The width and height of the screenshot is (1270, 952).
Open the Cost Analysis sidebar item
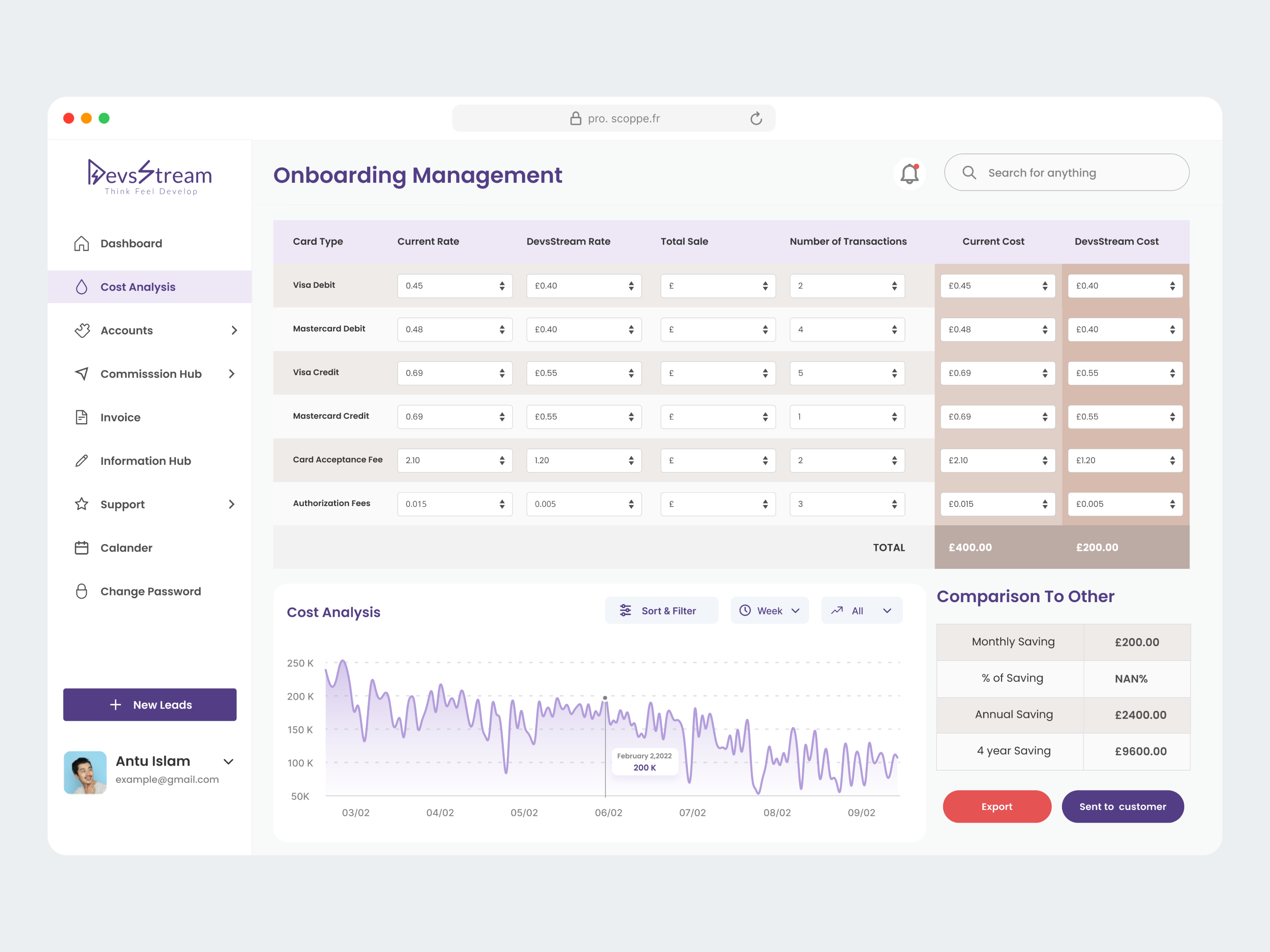click(x=138, y=287)
